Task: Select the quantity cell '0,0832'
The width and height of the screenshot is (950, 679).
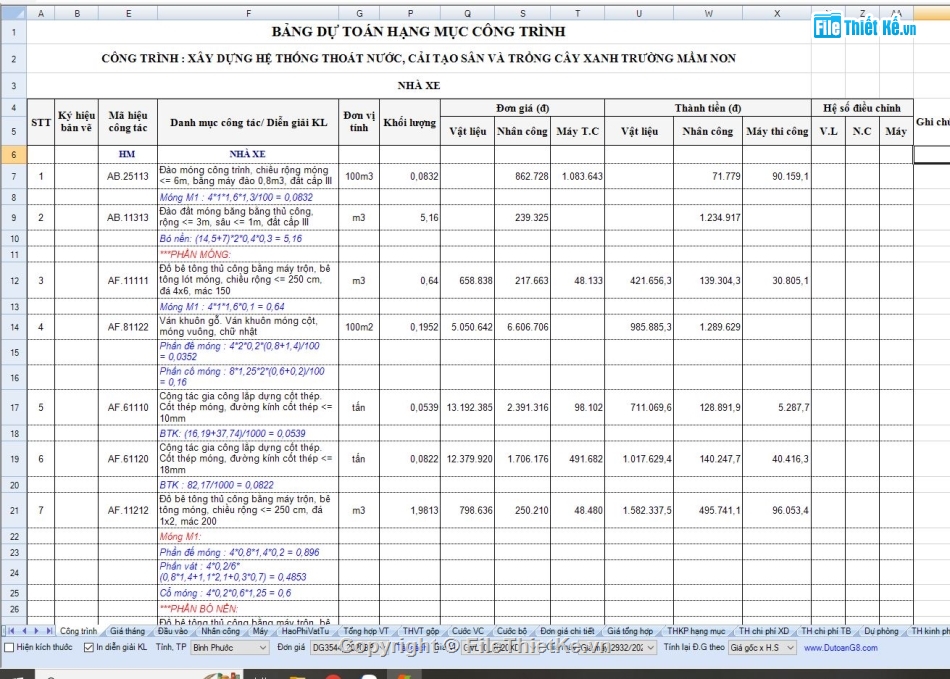Action: (x=410, y=176)
